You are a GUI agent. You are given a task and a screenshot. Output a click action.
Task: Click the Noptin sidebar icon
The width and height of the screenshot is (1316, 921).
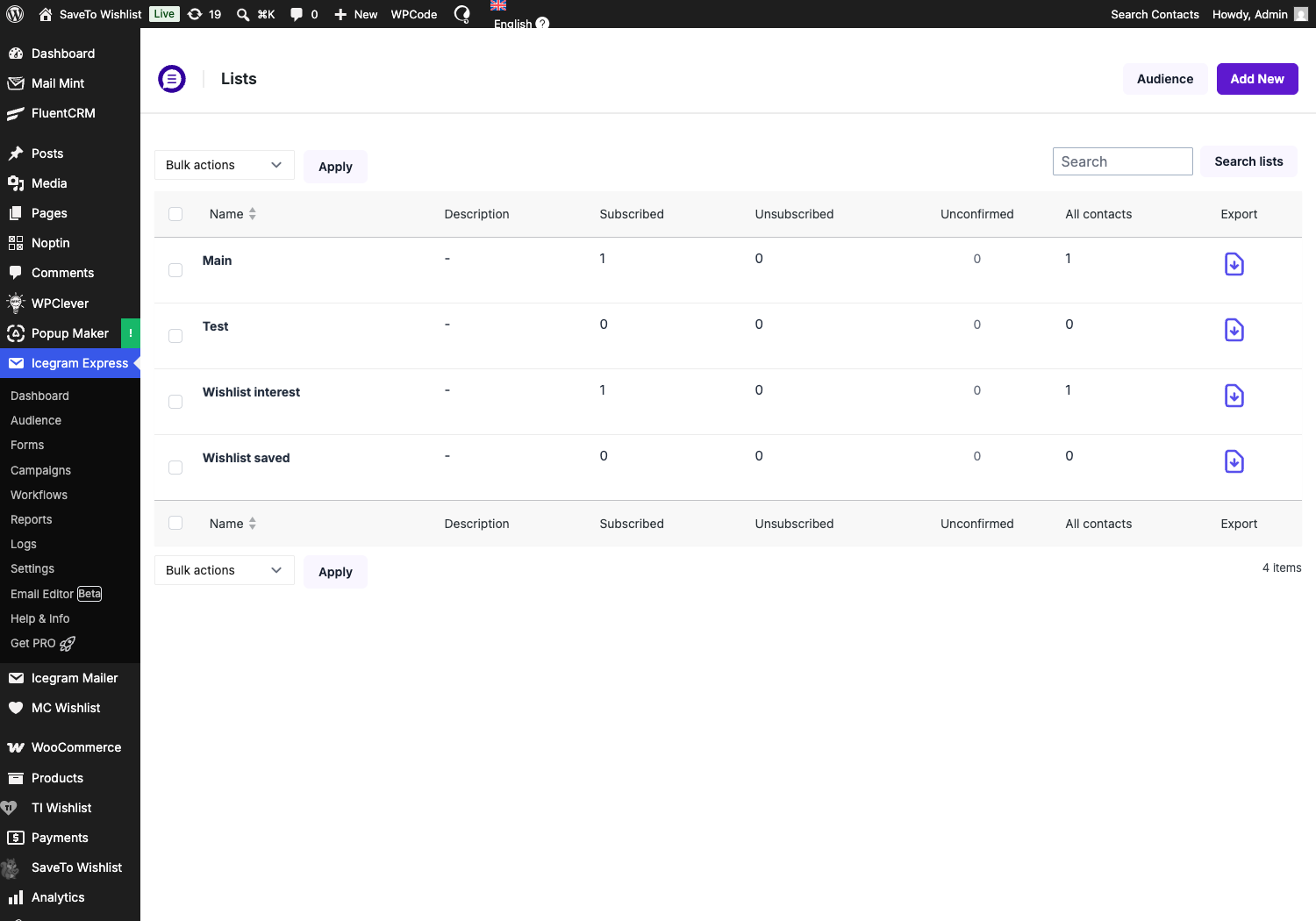click(x=16, y=243)
